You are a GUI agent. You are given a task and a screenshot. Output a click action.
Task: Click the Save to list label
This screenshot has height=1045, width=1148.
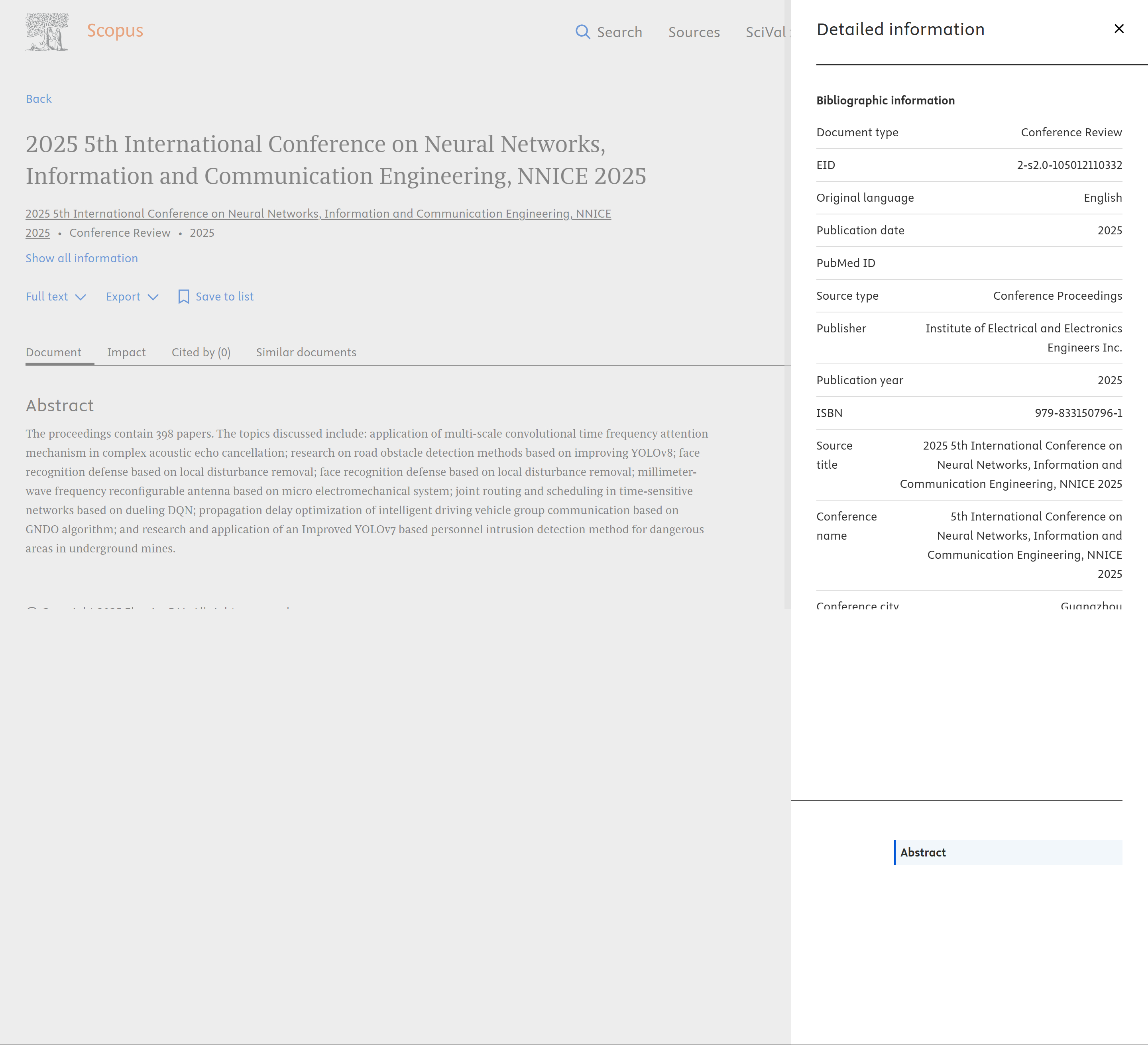click(x=225, y=297)
